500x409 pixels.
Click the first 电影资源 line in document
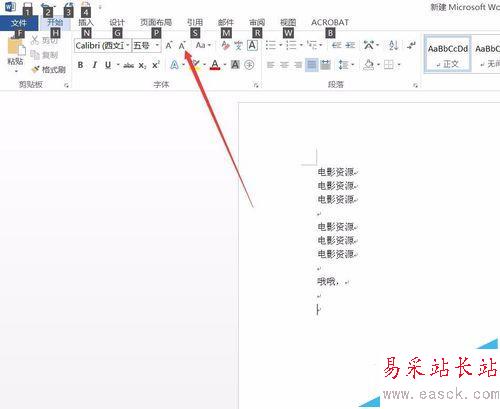(x=335, y=172)
